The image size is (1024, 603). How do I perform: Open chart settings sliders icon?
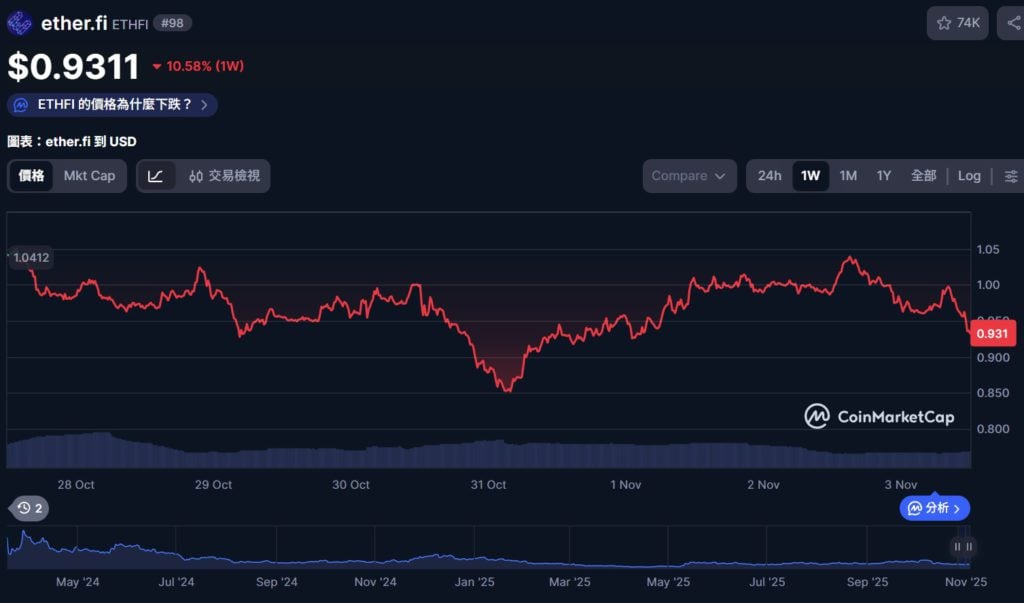coord(1011,176)
